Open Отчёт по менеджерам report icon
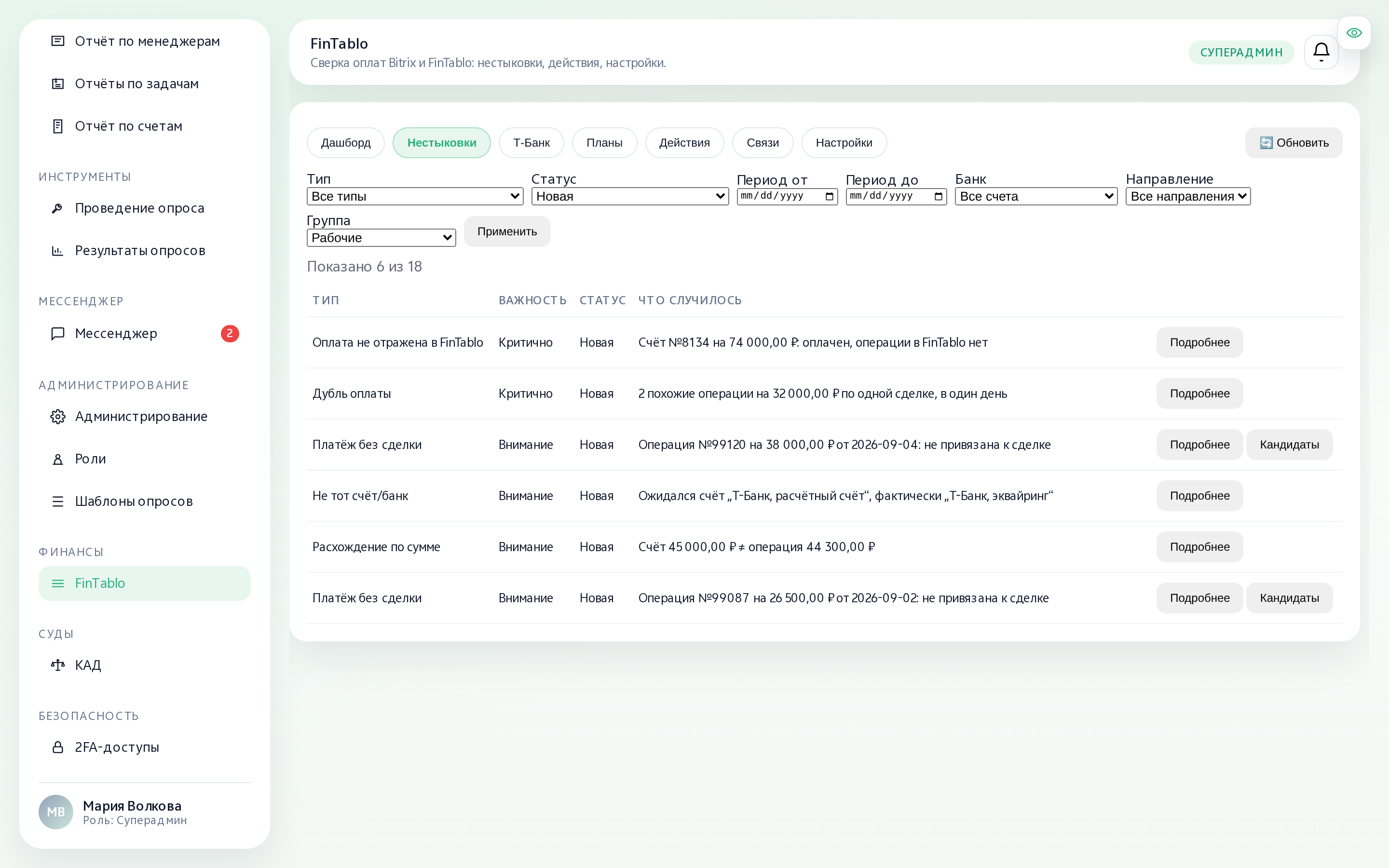 58,41
